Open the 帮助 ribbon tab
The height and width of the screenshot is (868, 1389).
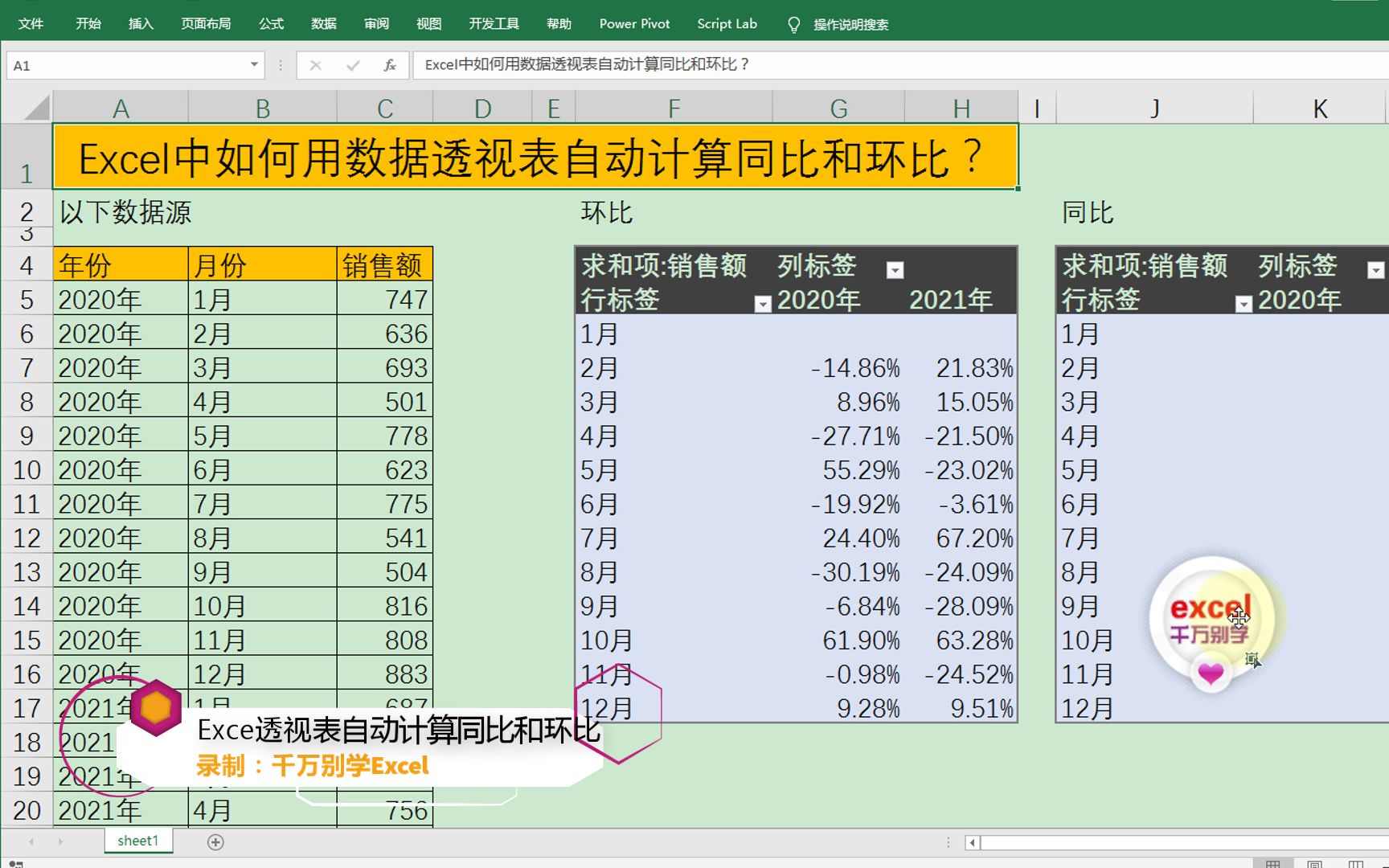[559, 24]
